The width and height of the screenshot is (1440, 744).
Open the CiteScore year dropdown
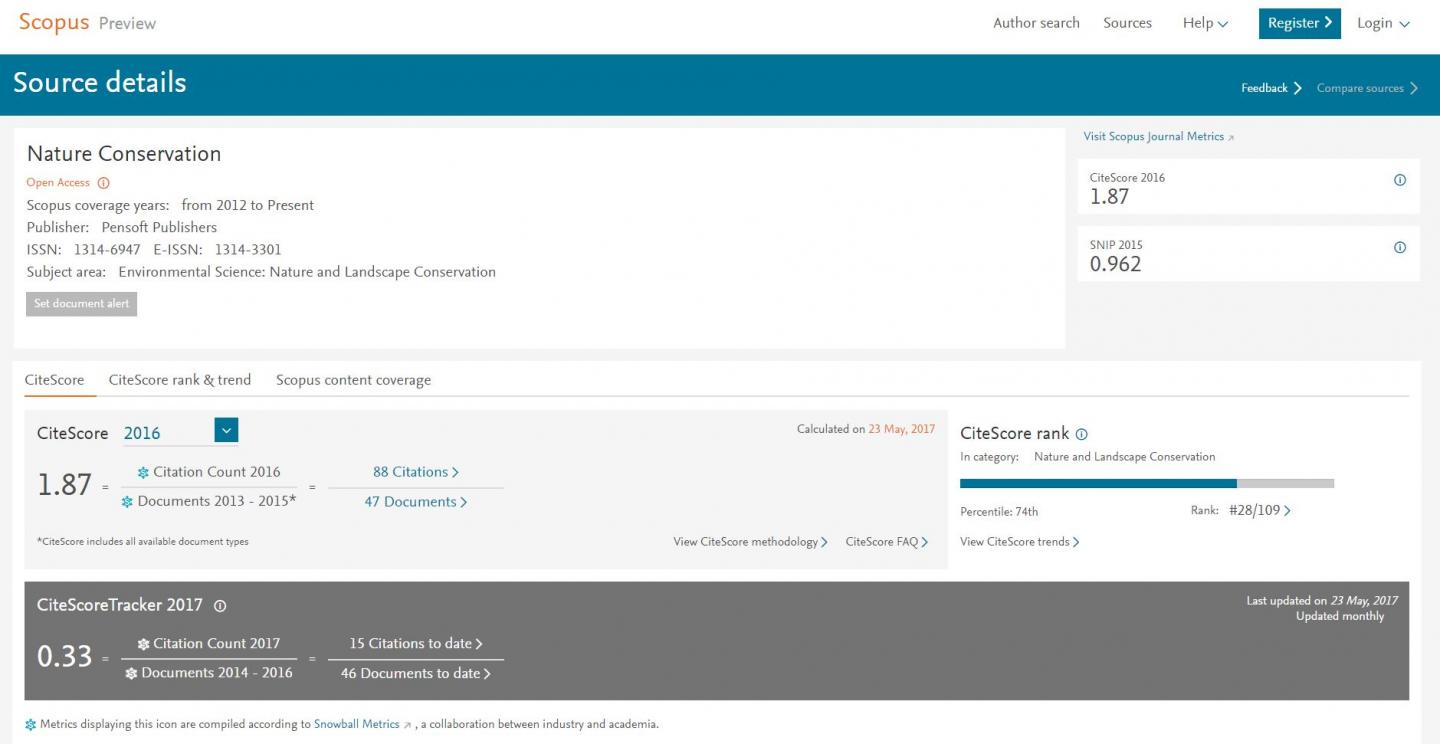[226, 431]
